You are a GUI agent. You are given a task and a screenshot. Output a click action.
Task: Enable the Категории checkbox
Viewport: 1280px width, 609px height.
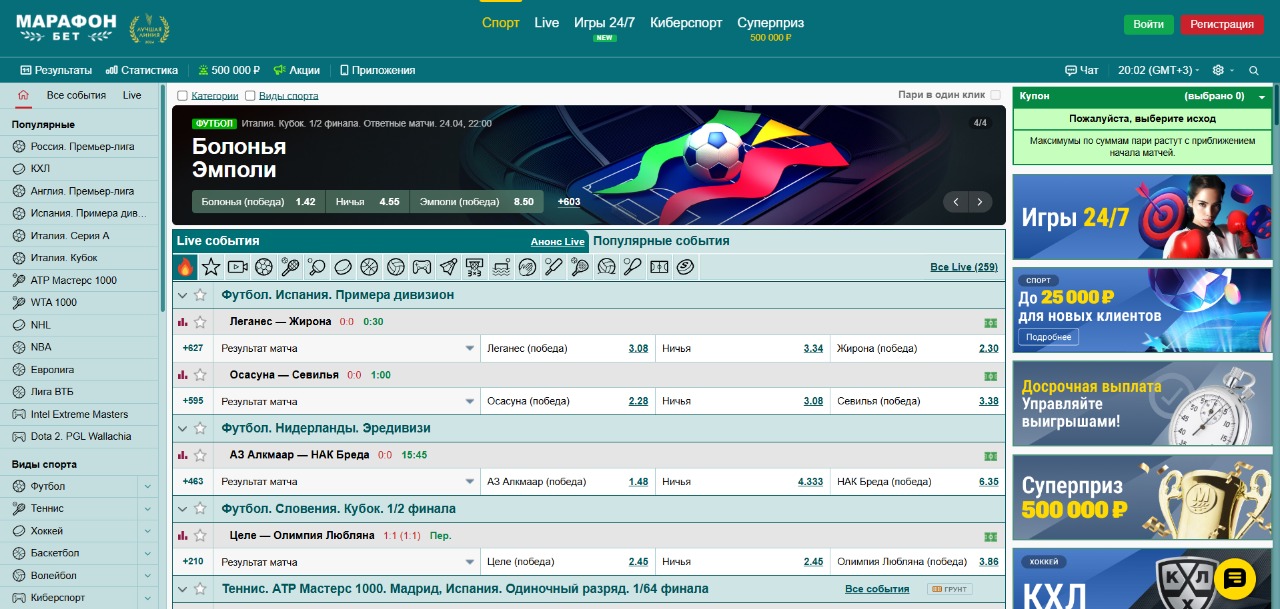point(182,96)
